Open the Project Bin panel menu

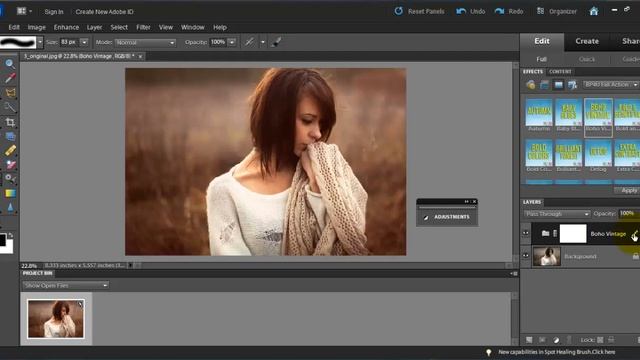(514, 273)
